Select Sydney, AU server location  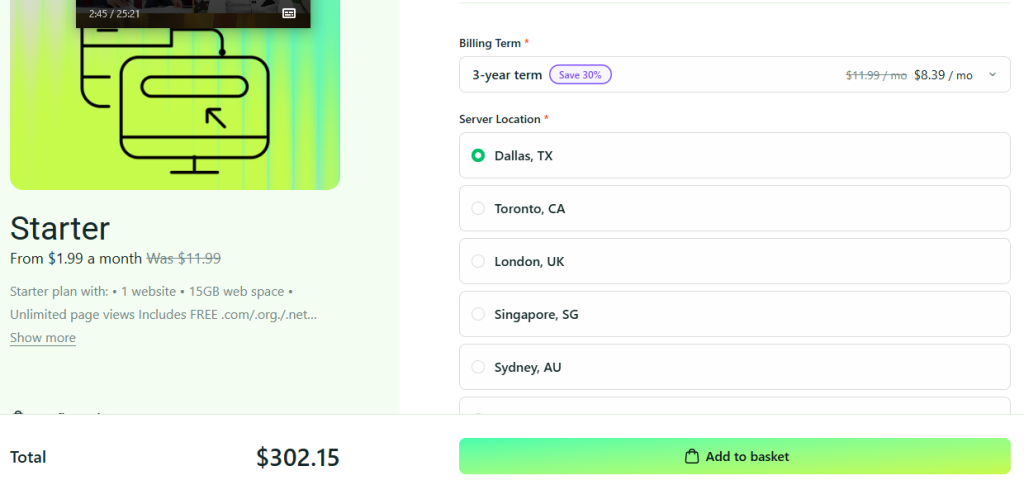click(735, 367)
